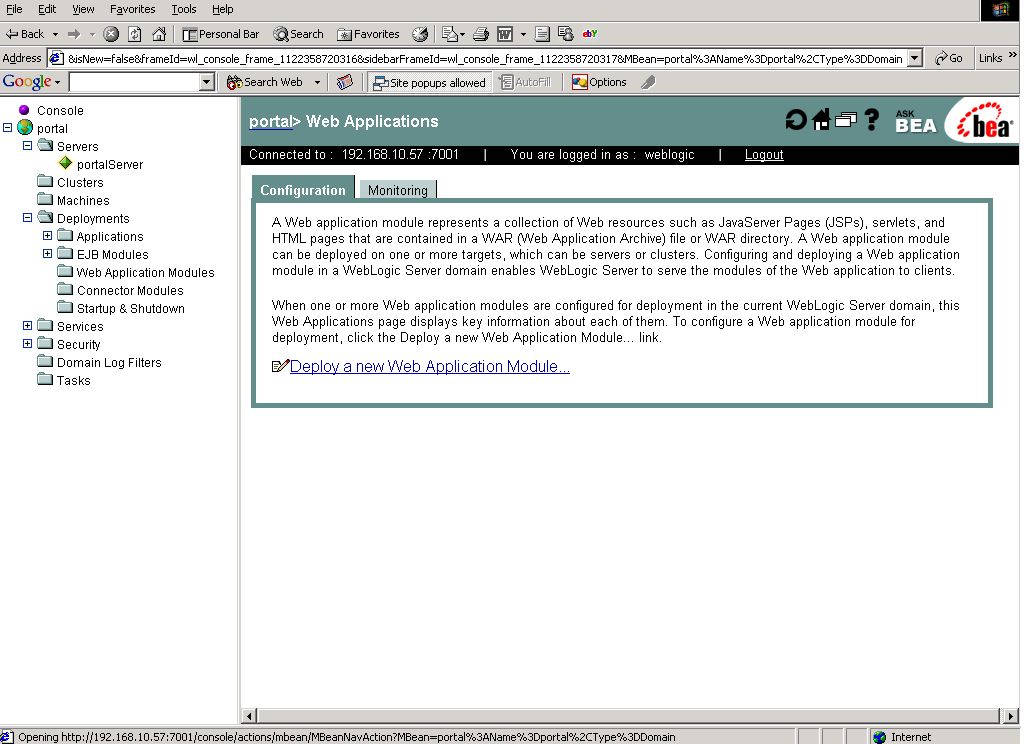Click Search Web on Google toolbar
This screenshot has height=744, width=1024.
[264, 82]
